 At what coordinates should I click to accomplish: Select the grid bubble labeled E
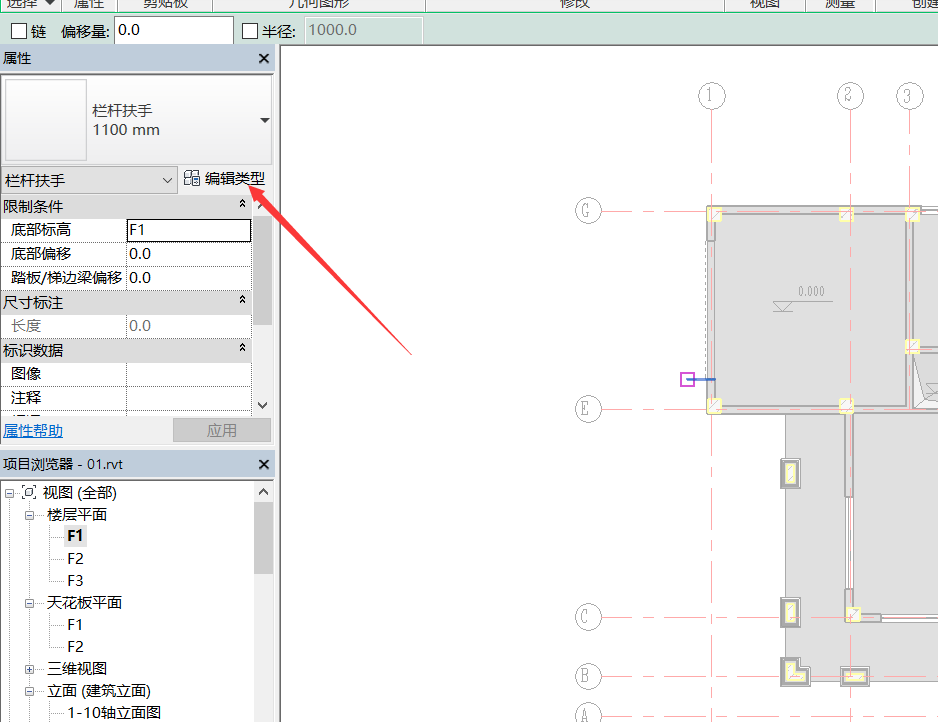588,409
